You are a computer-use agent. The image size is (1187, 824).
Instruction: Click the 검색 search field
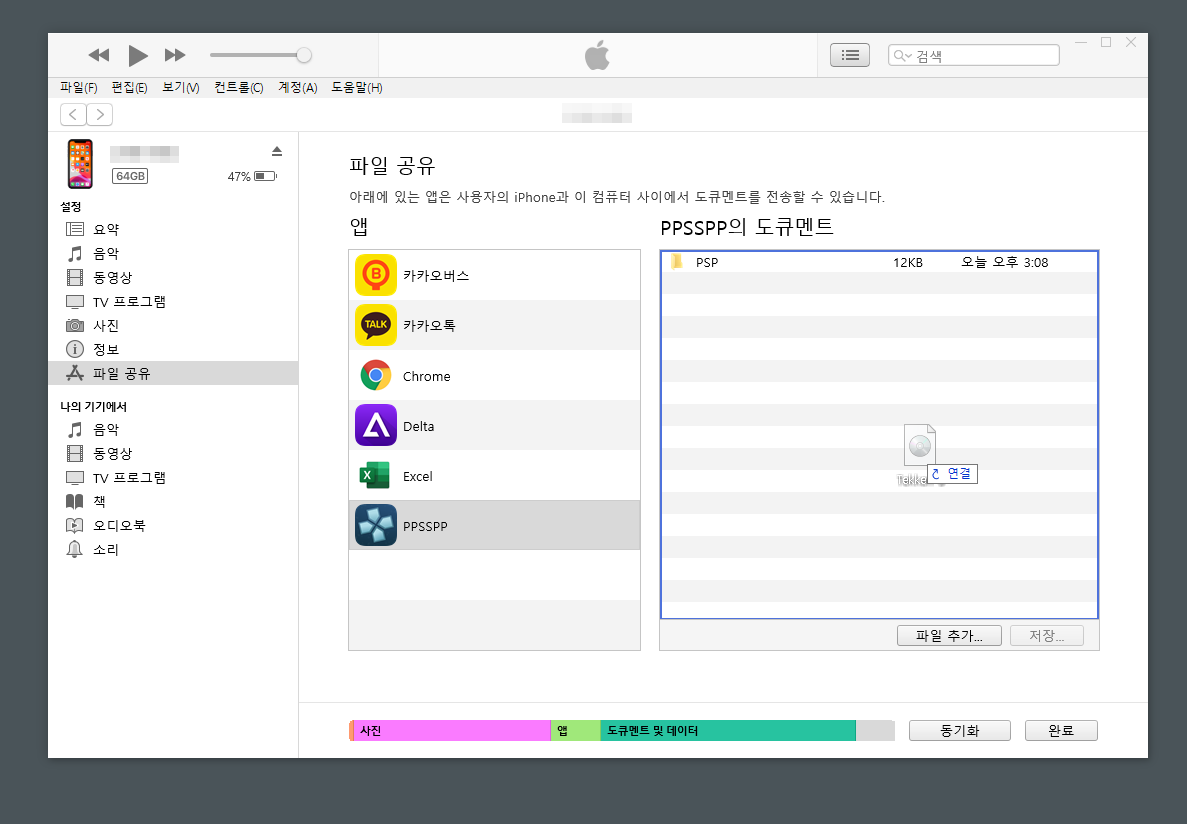974,55
